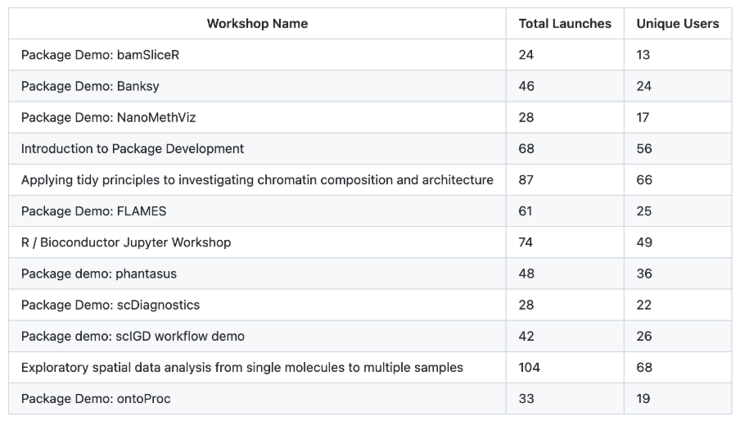
Task: Select Introduction to Package Development row name
Action: (x=132, y=149)
